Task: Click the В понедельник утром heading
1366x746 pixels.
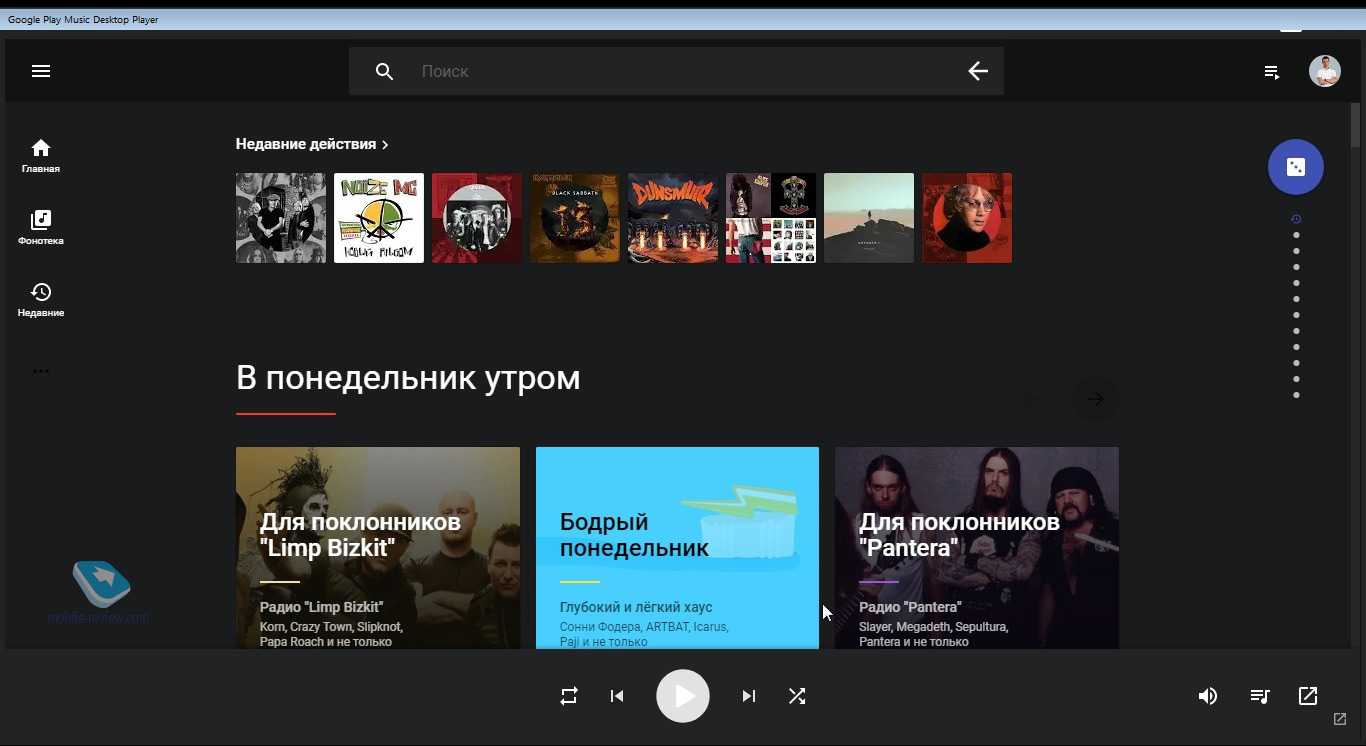Action: coord(408,378)
